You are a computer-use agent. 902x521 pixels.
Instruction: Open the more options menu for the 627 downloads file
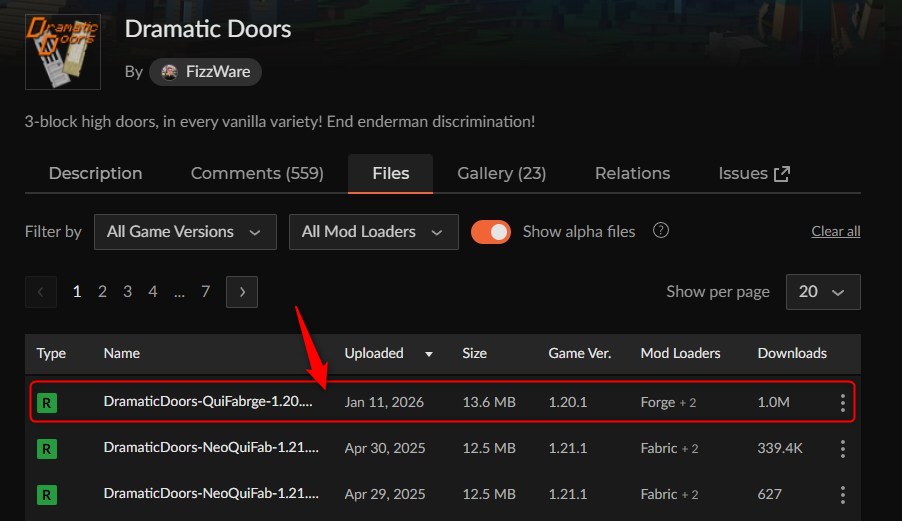(843, 495)
